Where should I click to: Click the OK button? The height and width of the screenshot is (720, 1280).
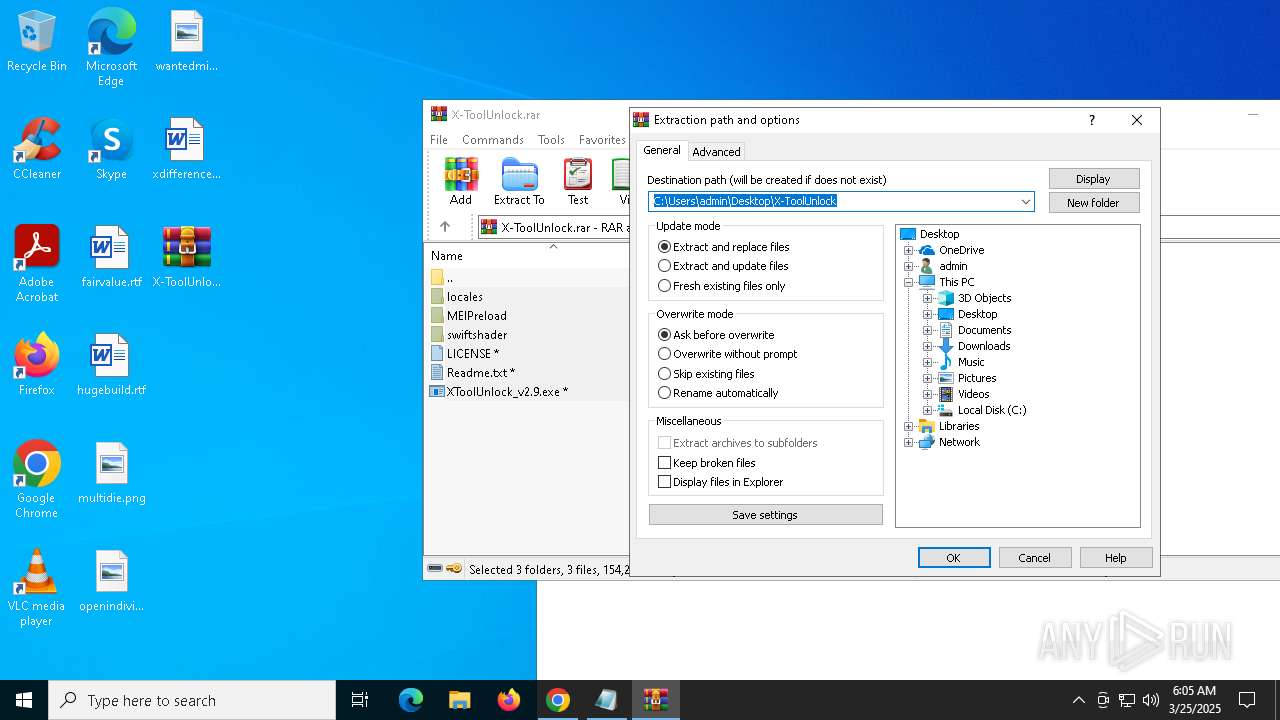(x=954, y=558)
